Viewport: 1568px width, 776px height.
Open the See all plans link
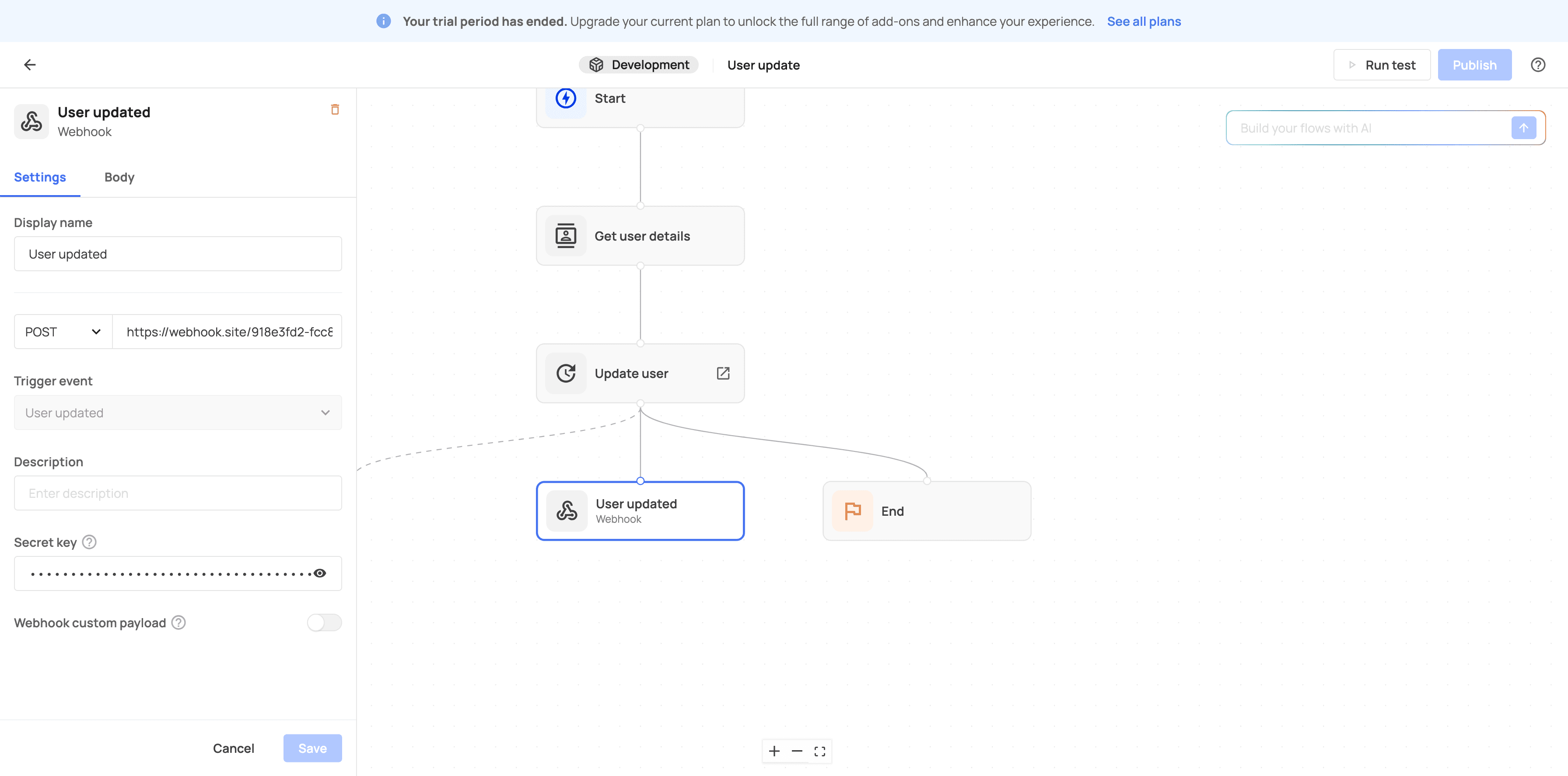click(1144, 21)
